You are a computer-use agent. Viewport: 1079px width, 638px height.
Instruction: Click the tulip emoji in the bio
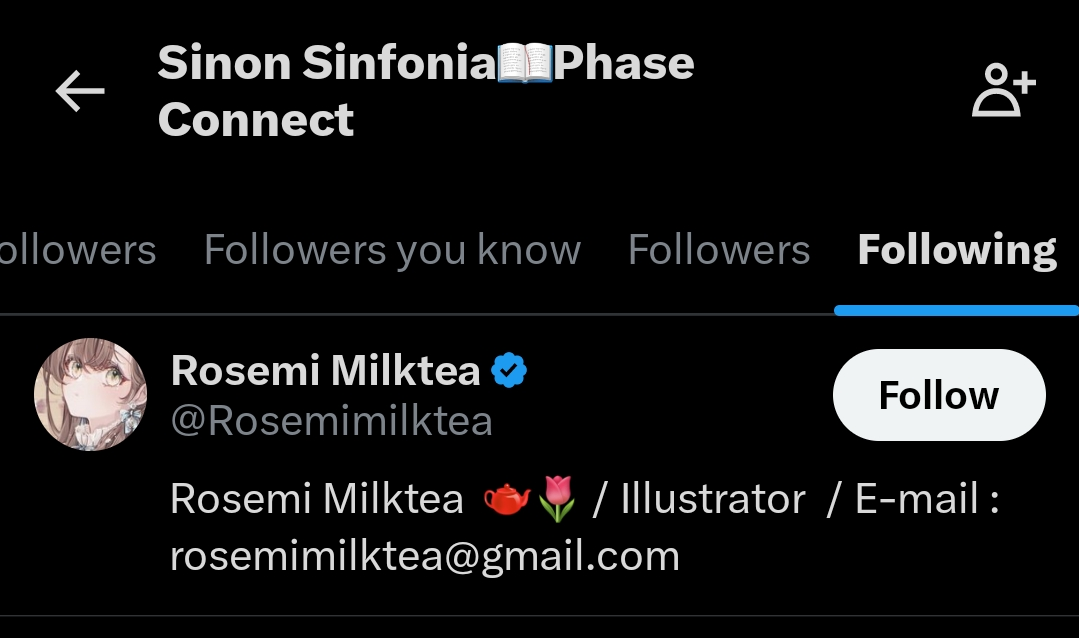557,499
